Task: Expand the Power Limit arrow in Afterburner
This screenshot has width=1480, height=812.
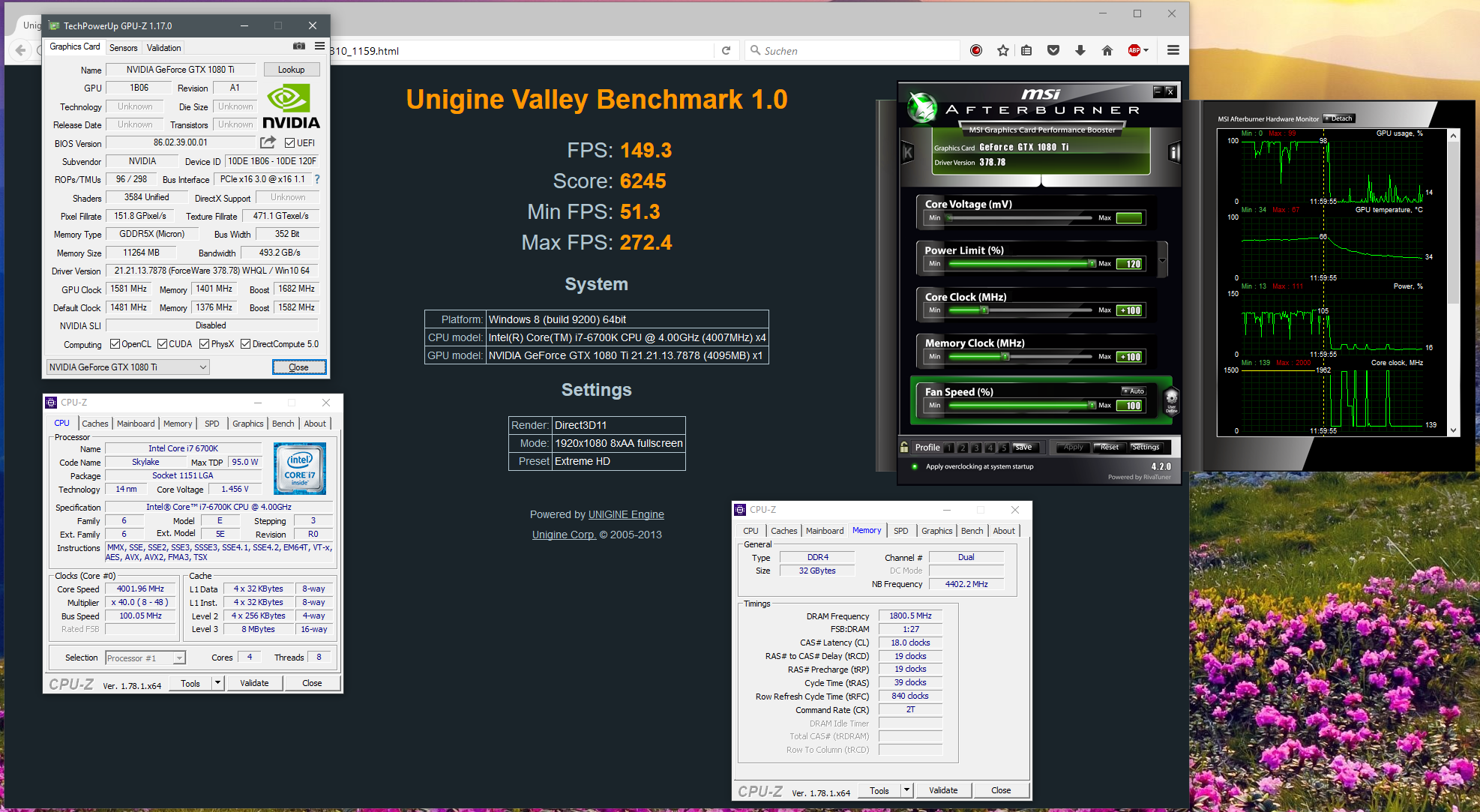Action: click(1162, 262)
